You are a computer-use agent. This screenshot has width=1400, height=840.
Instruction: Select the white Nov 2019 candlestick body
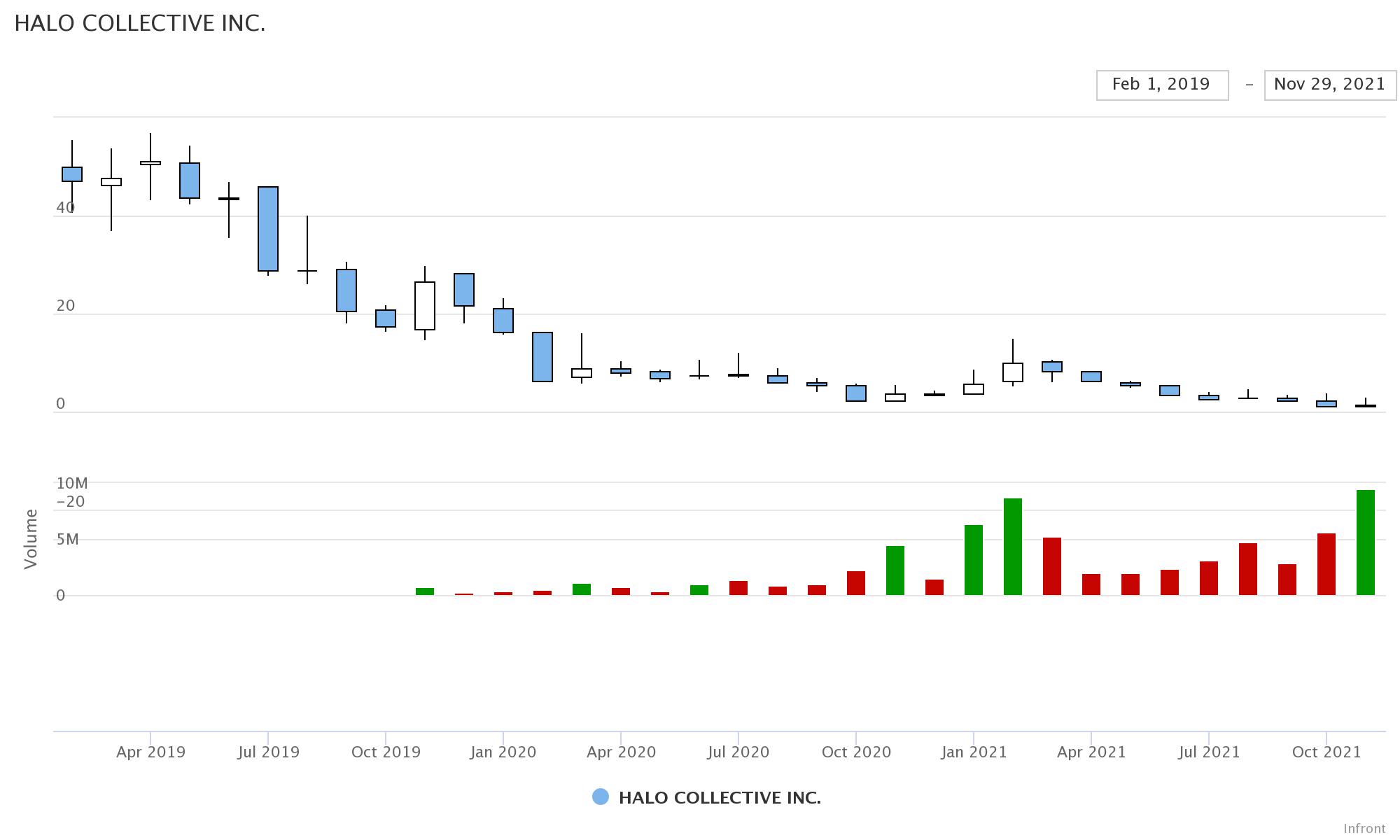click(x=425, y=306)
